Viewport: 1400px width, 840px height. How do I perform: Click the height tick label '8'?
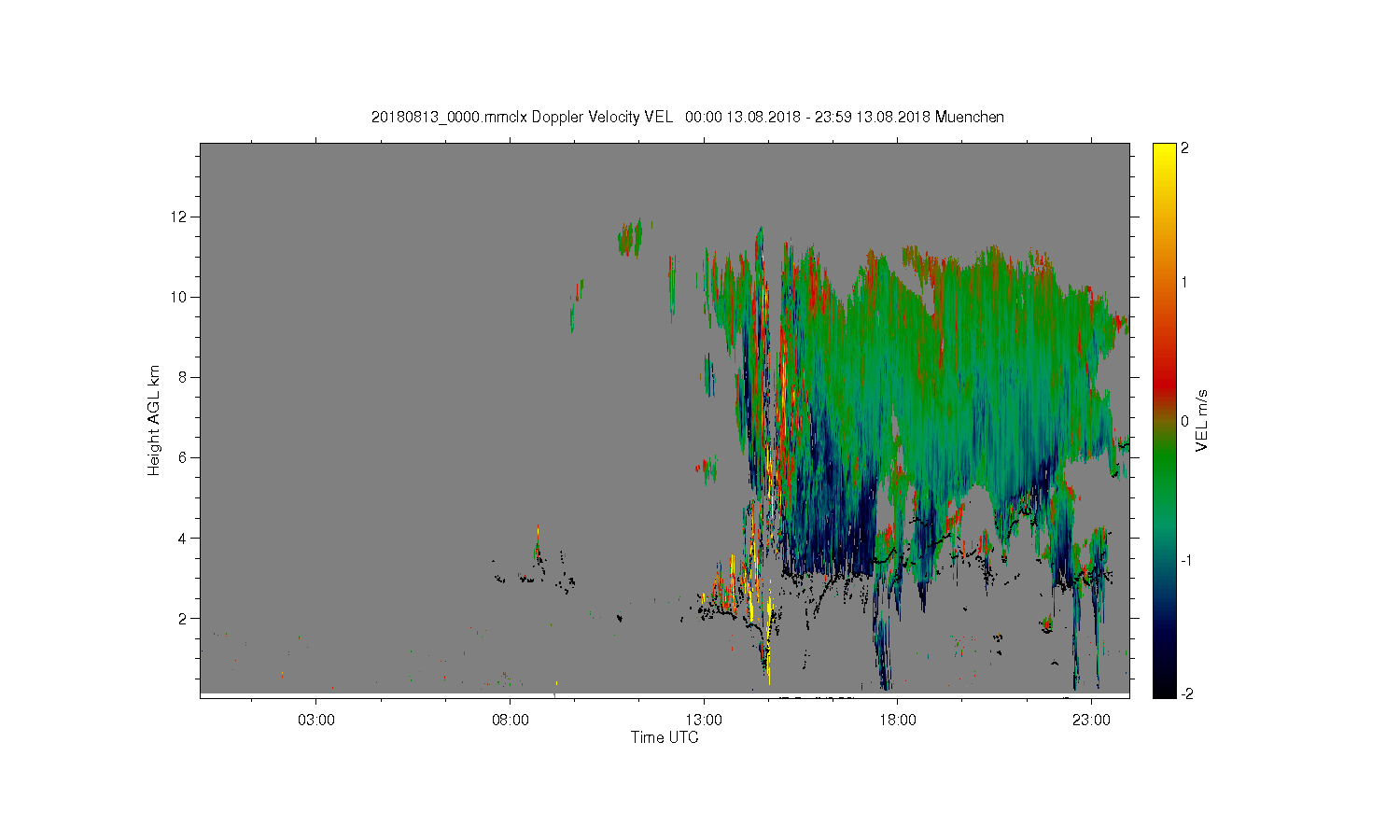coord(185,377)
